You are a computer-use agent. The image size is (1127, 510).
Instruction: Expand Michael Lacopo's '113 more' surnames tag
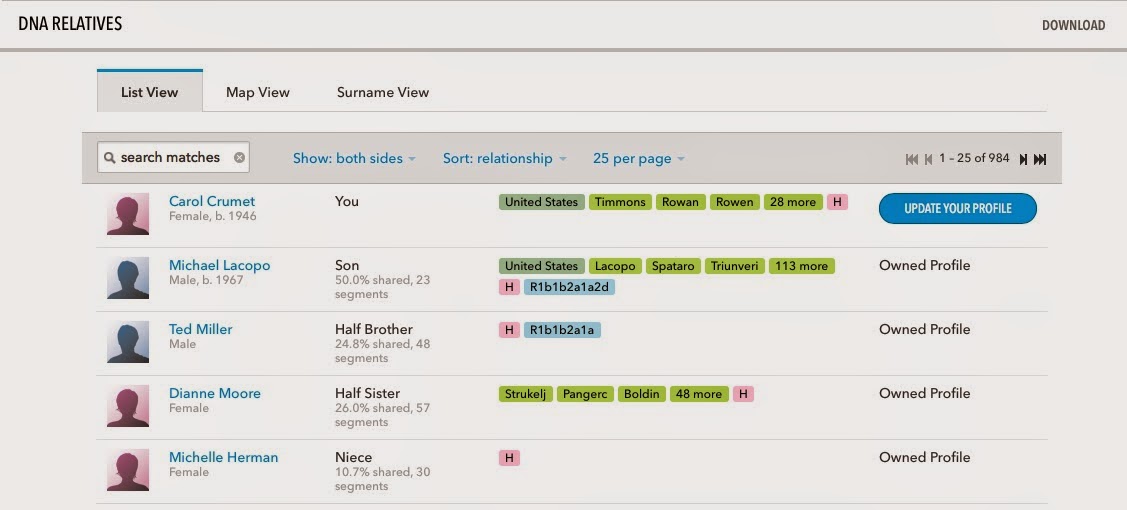click(x=801, y=266)
